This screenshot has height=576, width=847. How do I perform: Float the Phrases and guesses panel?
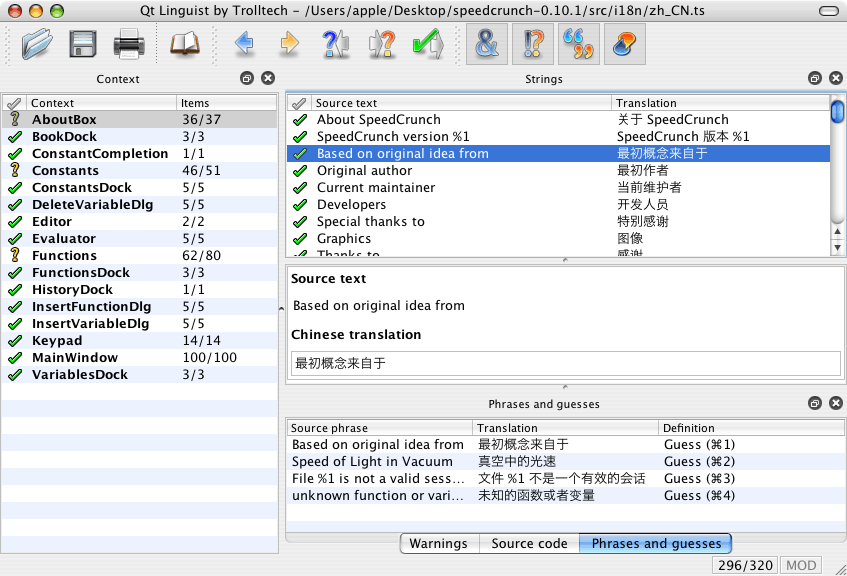point(815,403)
